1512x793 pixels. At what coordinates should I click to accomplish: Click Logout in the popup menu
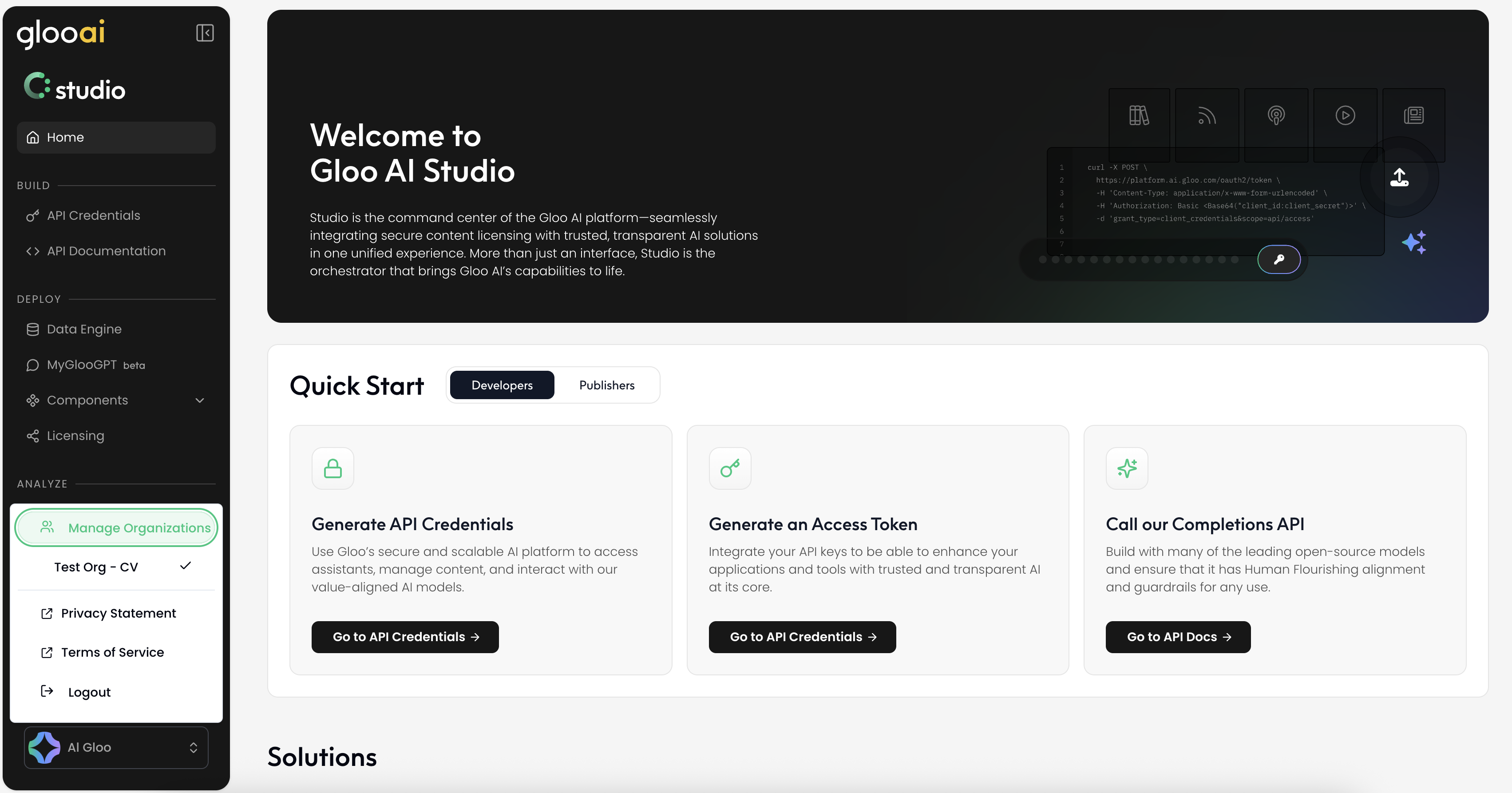pos(116,692)
